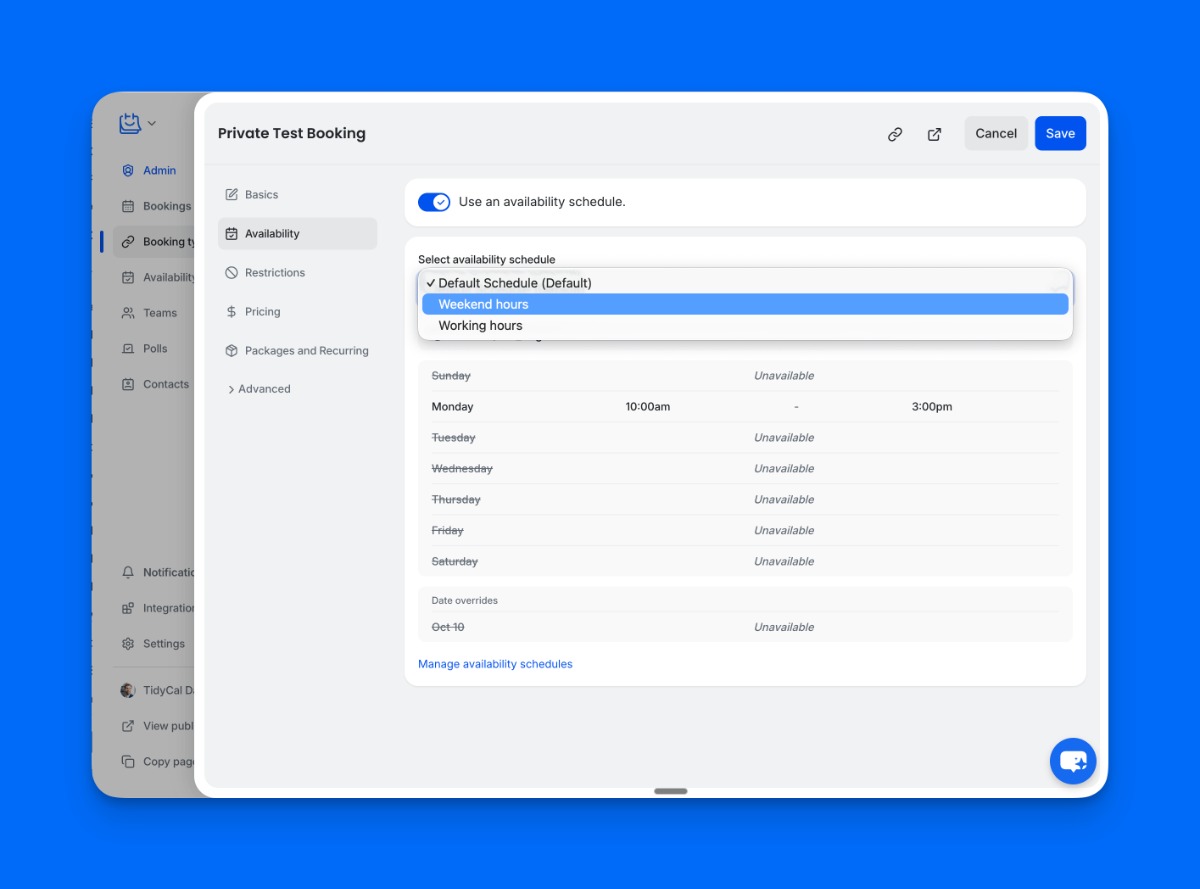
Task: Click the TidyCal logo icon
Action: (x=130, y=123)
